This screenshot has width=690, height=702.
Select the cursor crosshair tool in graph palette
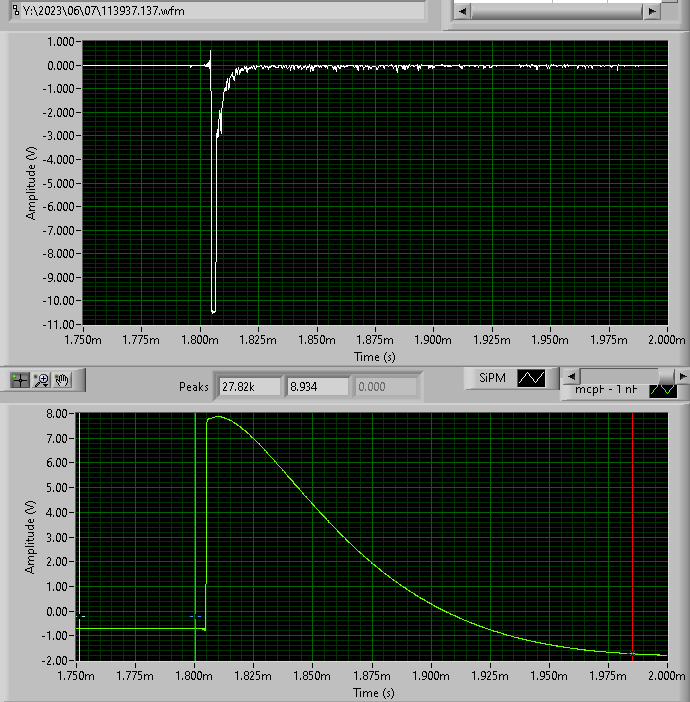pyautogui.click(x=20, y=380)
